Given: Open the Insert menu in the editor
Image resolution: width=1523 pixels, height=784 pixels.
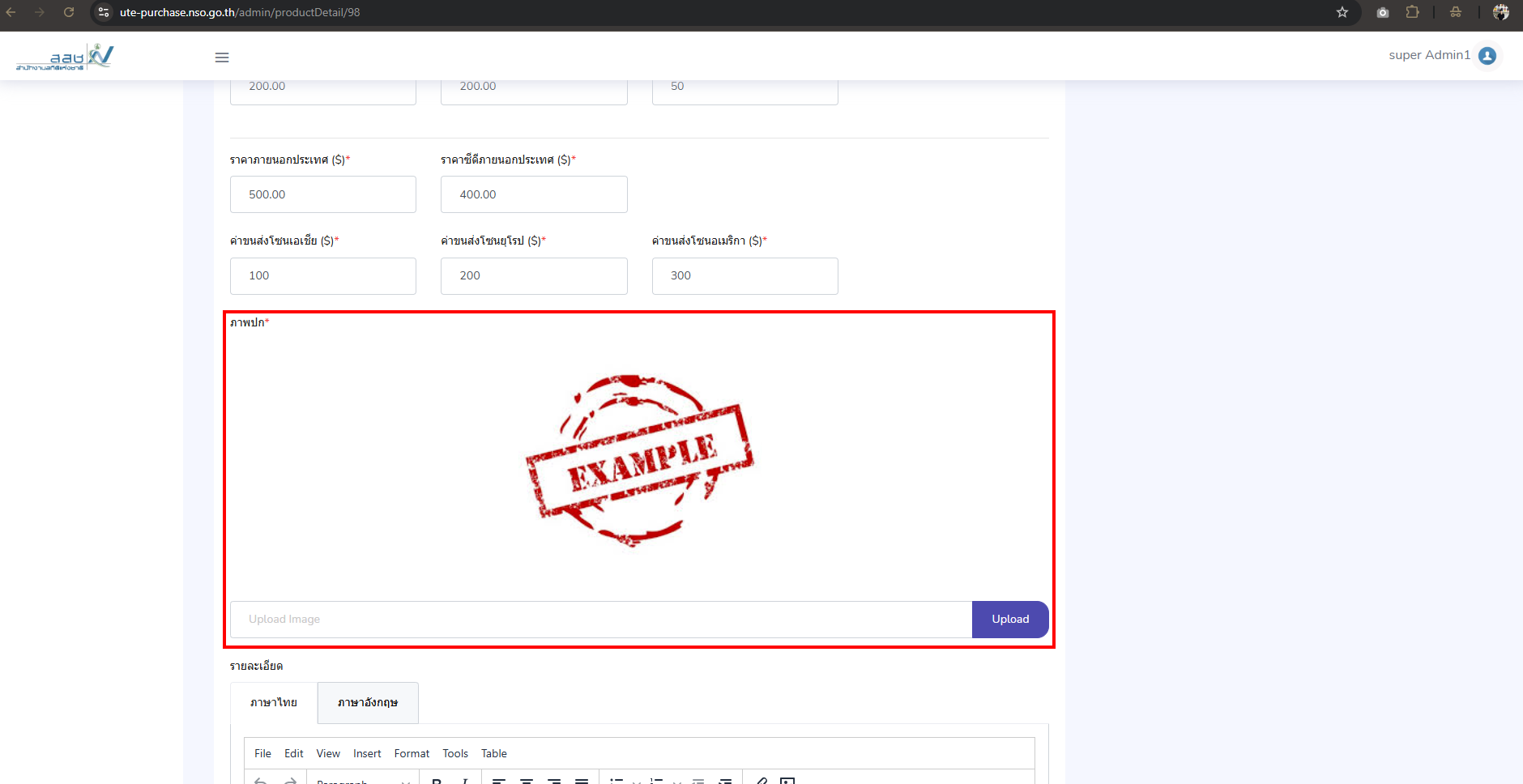Looking at the screenshot, I should [367, 753].
